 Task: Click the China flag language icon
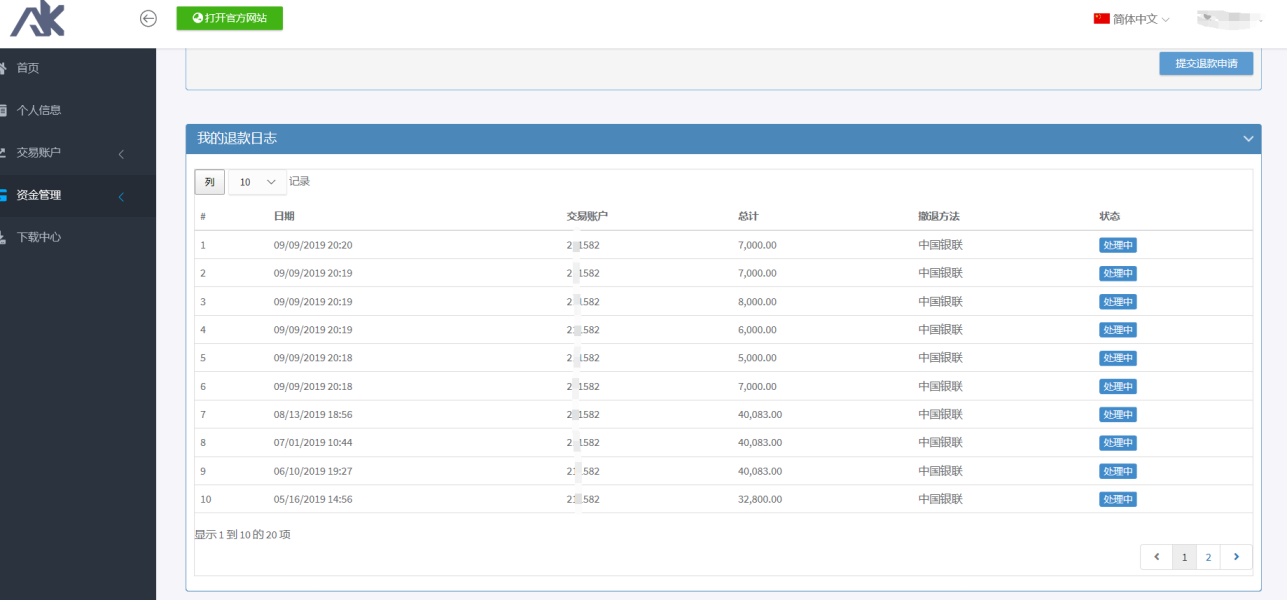[x=1101, y=18]
